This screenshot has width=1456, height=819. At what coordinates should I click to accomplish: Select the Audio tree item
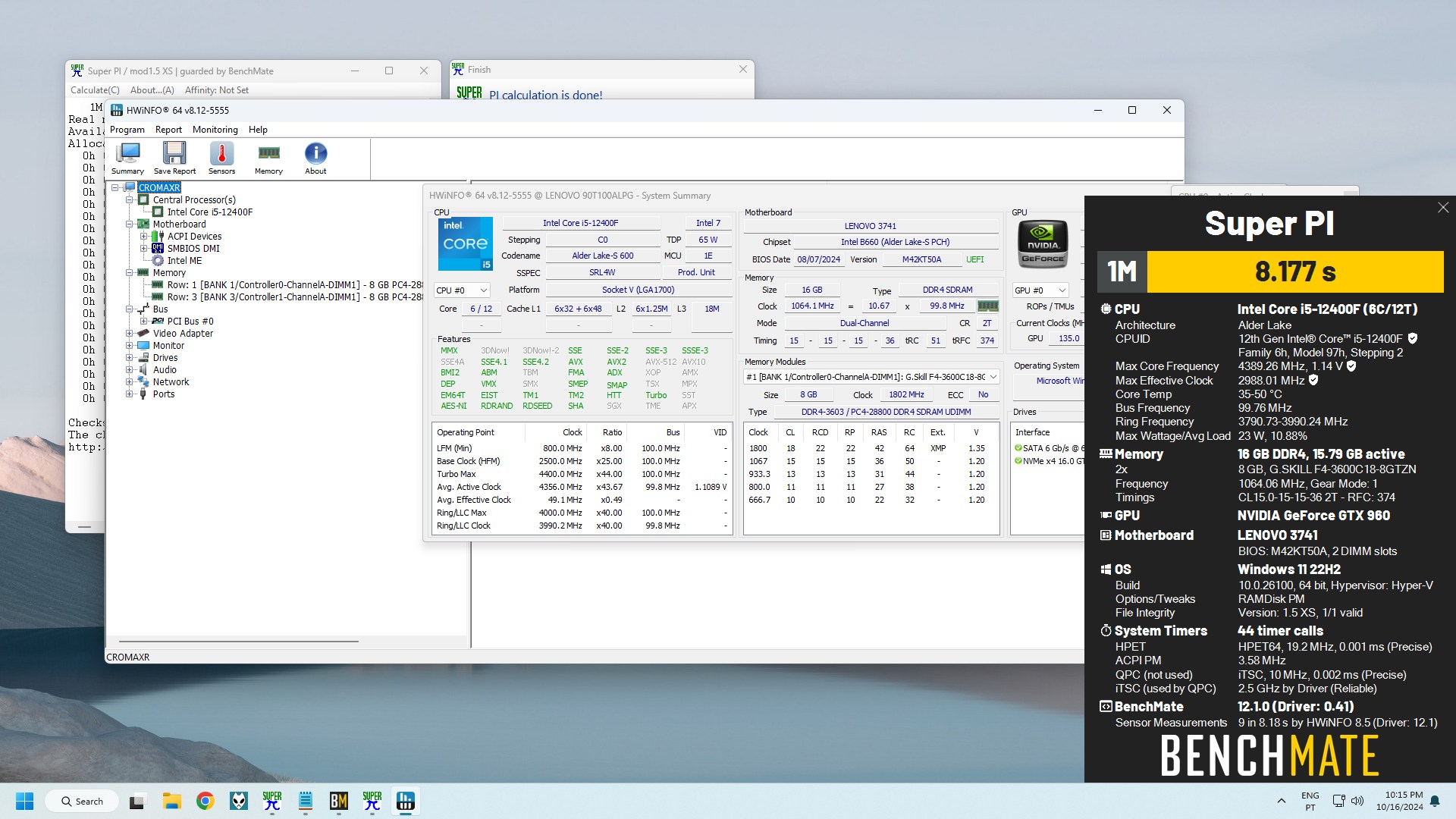click(x=165, y=370)
